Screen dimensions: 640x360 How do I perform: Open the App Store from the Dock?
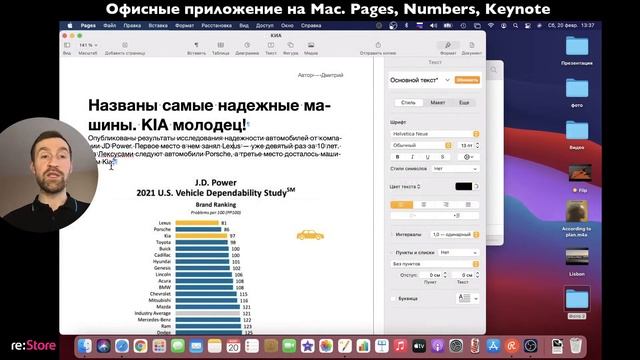pyautogui.click(x=493, y=346)
